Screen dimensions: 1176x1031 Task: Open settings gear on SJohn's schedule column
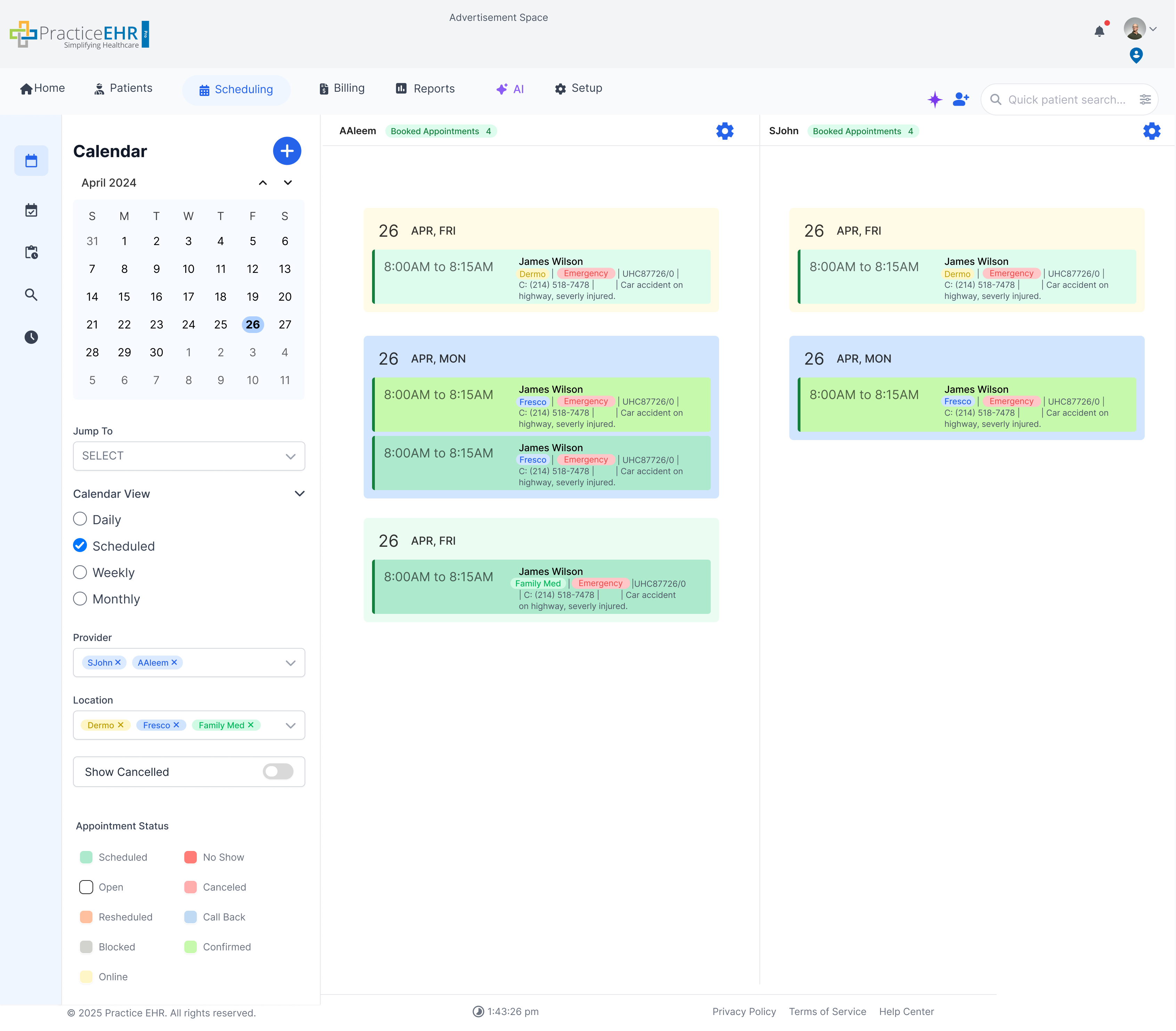tap(1151, 131)
